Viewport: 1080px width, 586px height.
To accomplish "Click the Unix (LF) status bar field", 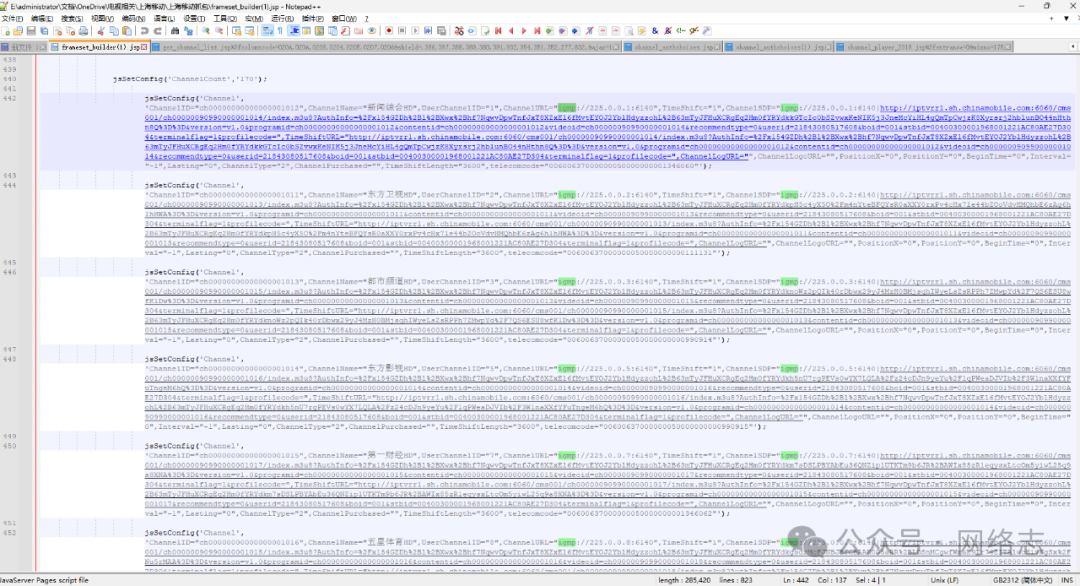I will coord(943,580).
